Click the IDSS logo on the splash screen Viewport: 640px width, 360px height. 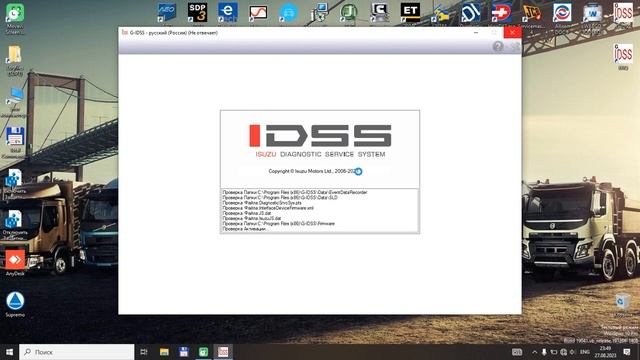(x=320, y=136)
